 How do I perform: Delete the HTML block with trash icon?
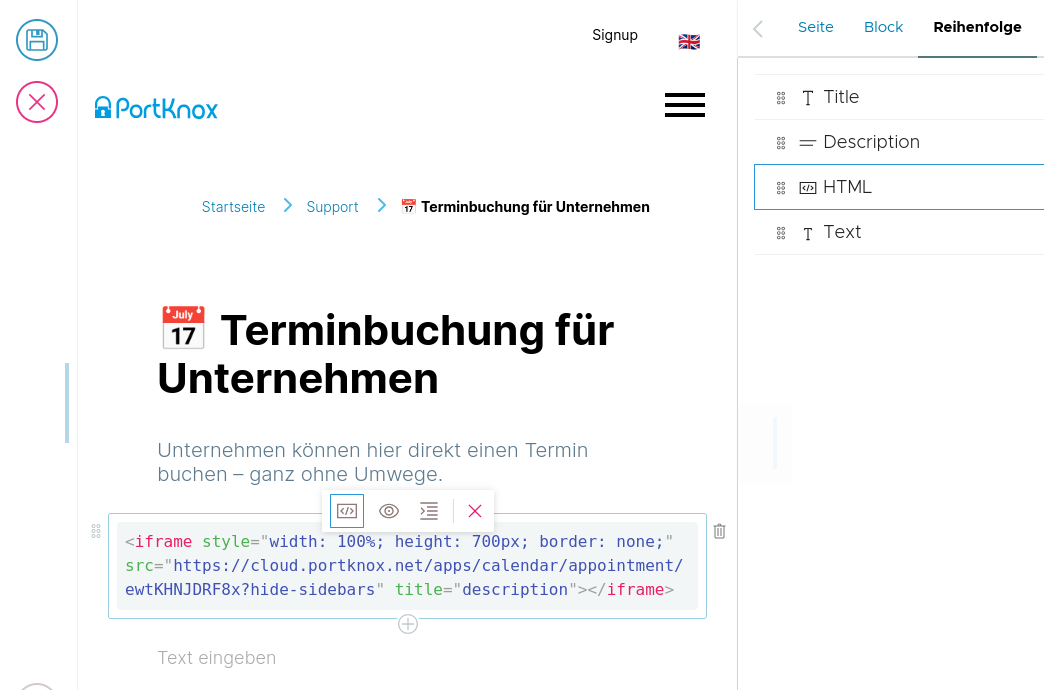click(719, 532)
